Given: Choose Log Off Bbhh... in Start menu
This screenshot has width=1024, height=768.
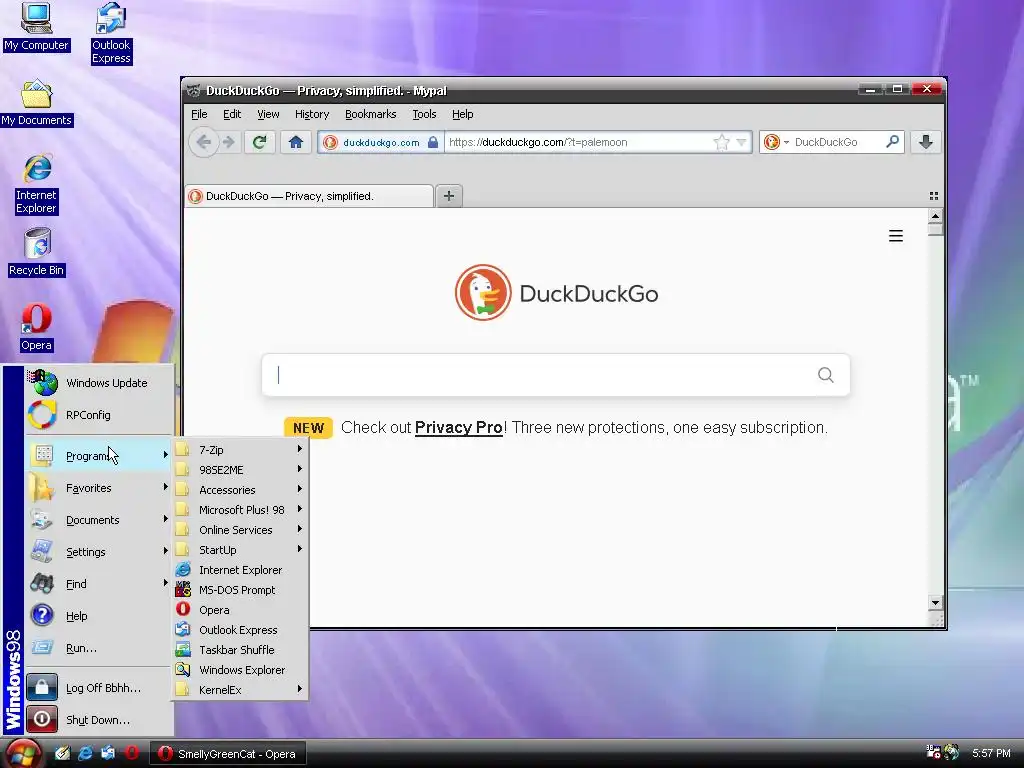Looking at the screenshot, I should (x=99, y=688).
